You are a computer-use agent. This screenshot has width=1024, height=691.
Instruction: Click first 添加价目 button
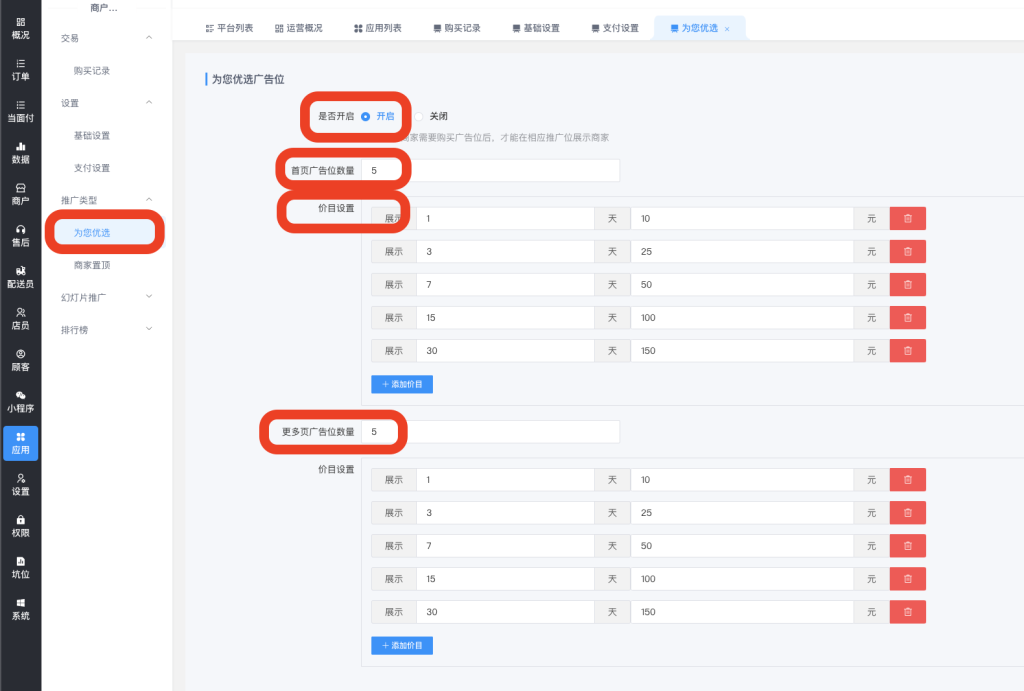pyautogui.click(x=402, y=384)
